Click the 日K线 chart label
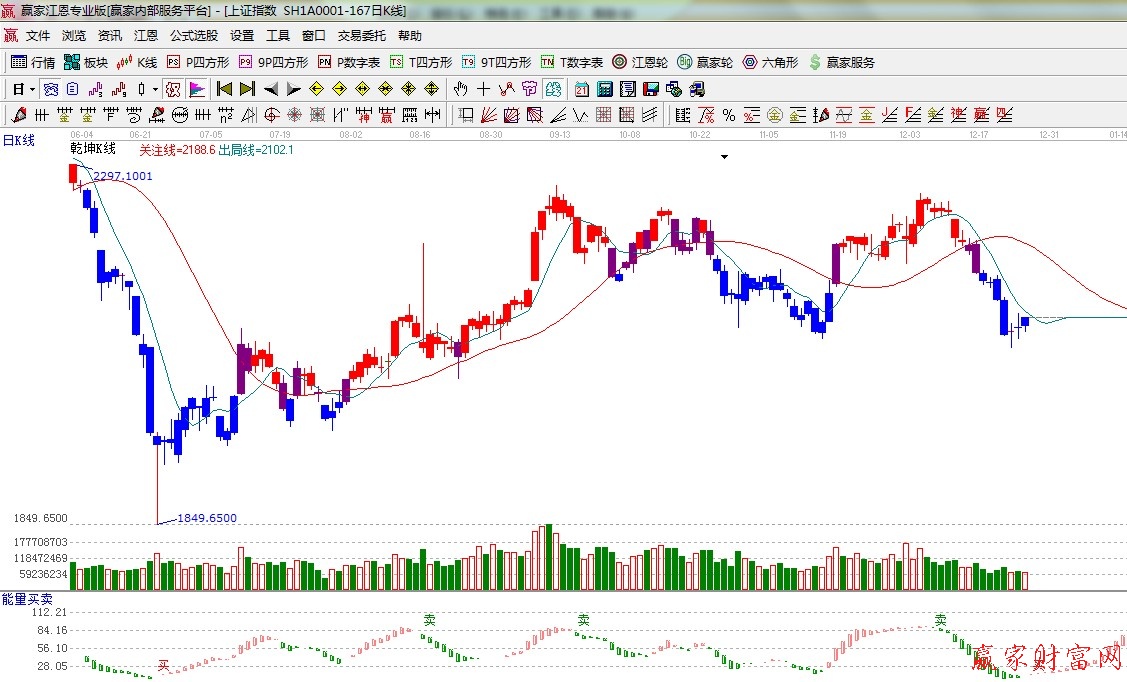The width and height of the screenshot is (1127, 682). pyautogui.click(x=18, y=141)
